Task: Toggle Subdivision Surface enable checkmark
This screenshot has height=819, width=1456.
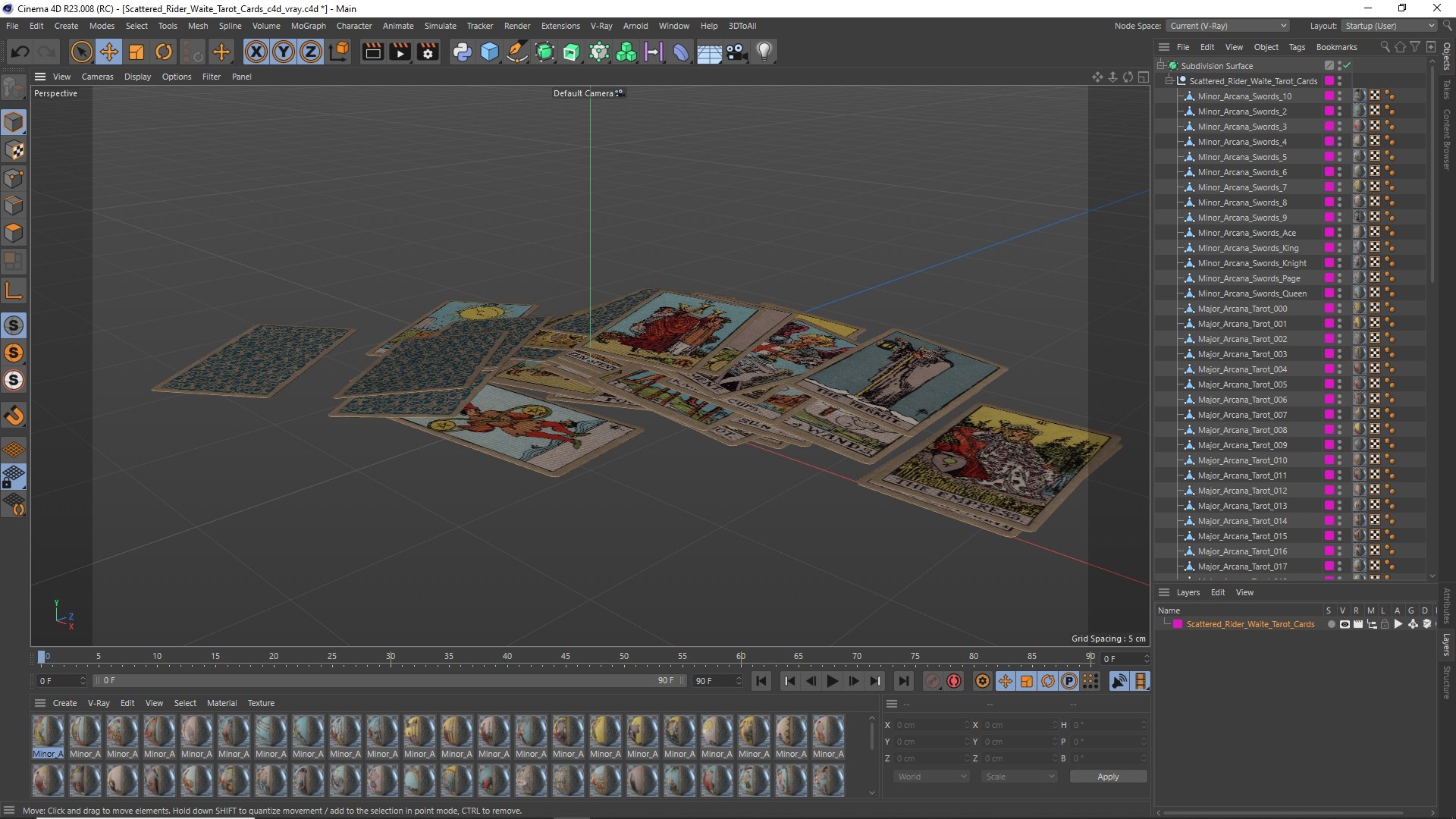Action: [1348, 65]
